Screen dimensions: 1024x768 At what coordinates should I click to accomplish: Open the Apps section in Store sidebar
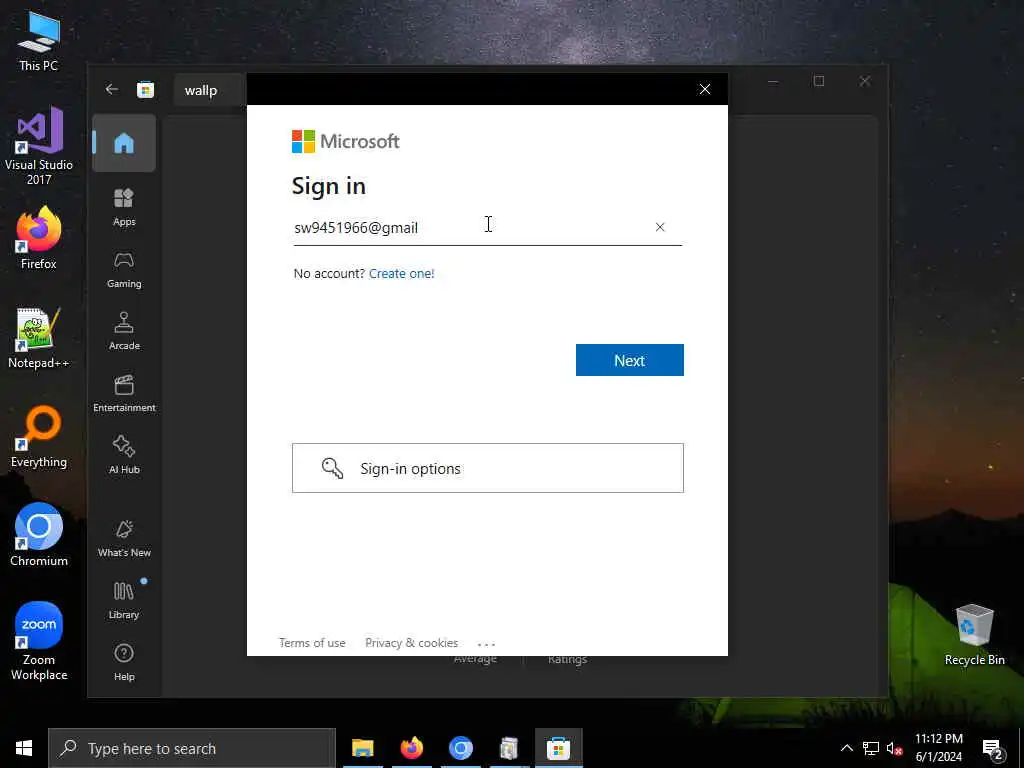click(124, 208)
